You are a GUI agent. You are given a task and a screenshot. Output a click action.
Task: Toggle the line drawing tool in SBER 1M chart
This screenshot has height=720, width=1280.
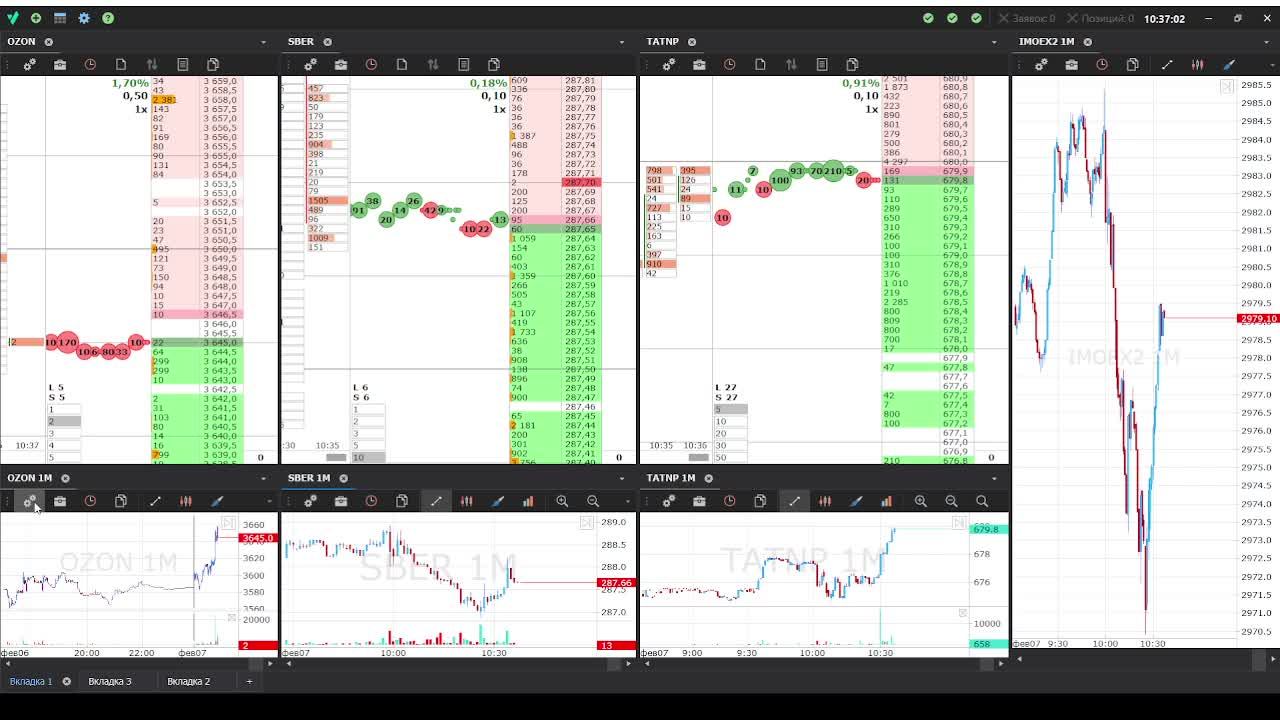click(x=436, y=500)
